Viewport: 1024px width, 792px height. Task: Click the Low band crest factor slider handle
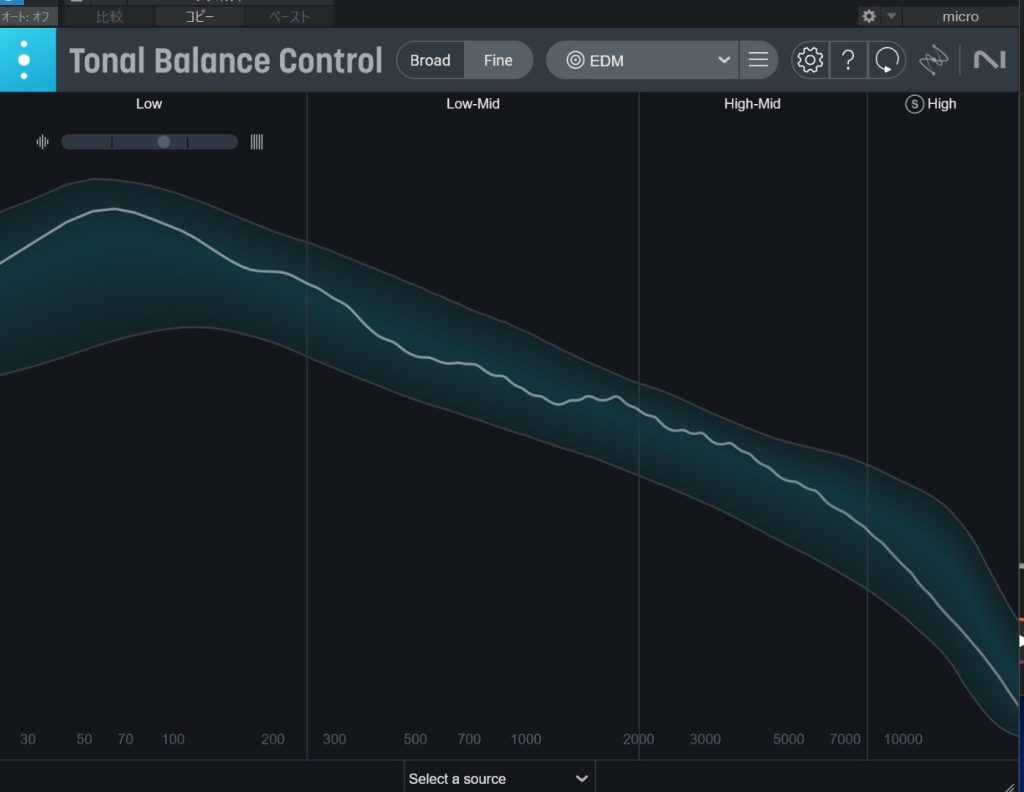tap(164, 142)
